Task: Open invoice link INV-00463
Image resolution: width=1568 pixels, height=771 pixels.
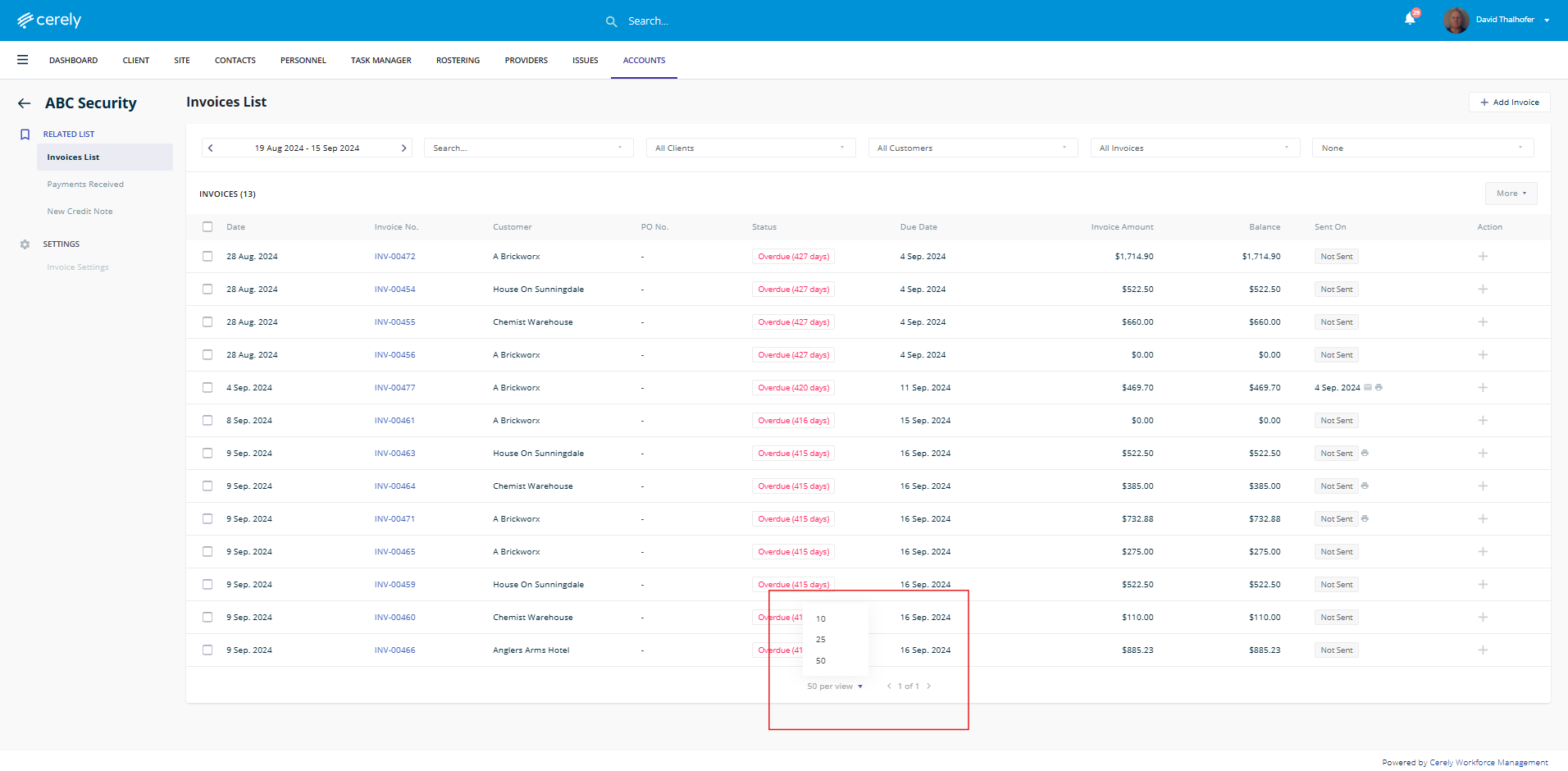Action: coord(394,454)
